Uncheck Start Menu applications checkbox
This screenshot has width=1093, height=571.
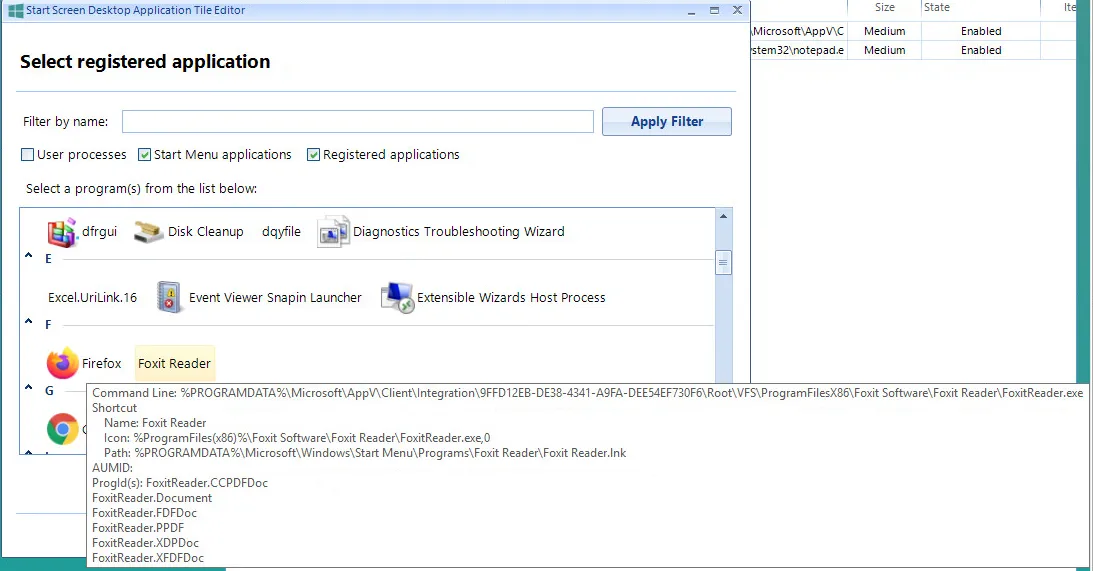pyautogui.click(x=145, y=155)
